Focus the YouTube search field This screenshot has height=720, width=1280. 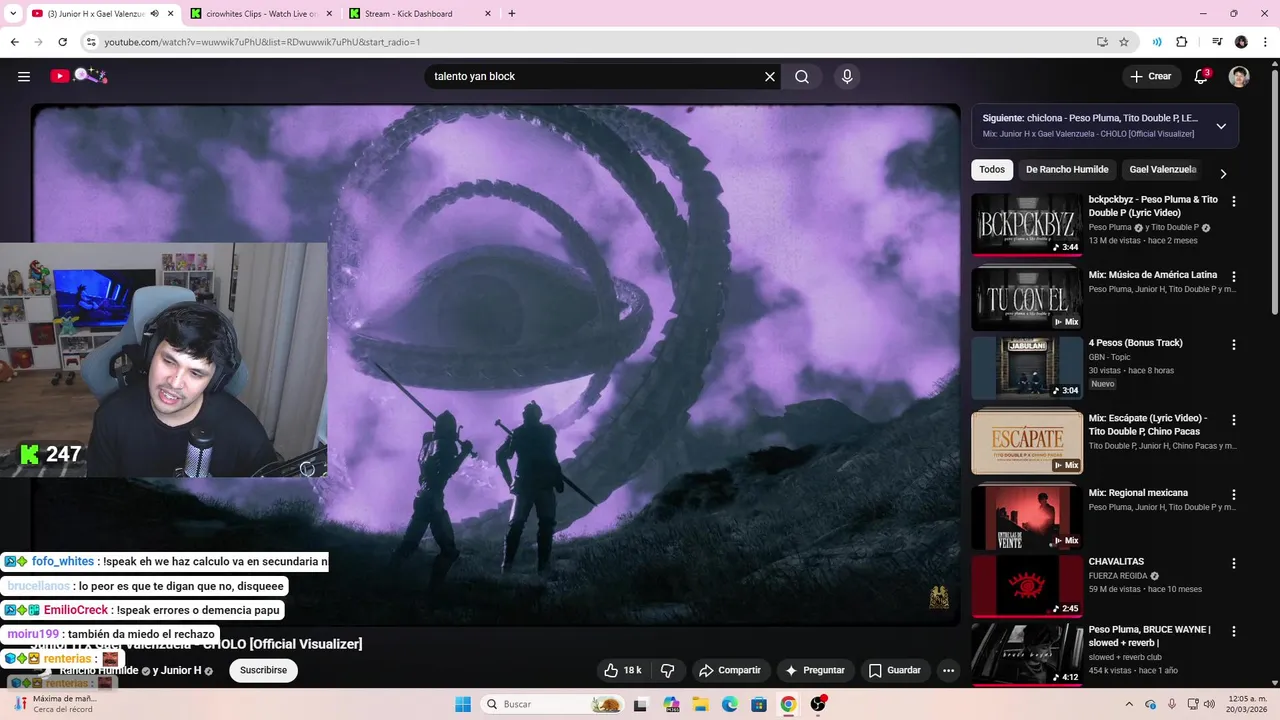595,76
